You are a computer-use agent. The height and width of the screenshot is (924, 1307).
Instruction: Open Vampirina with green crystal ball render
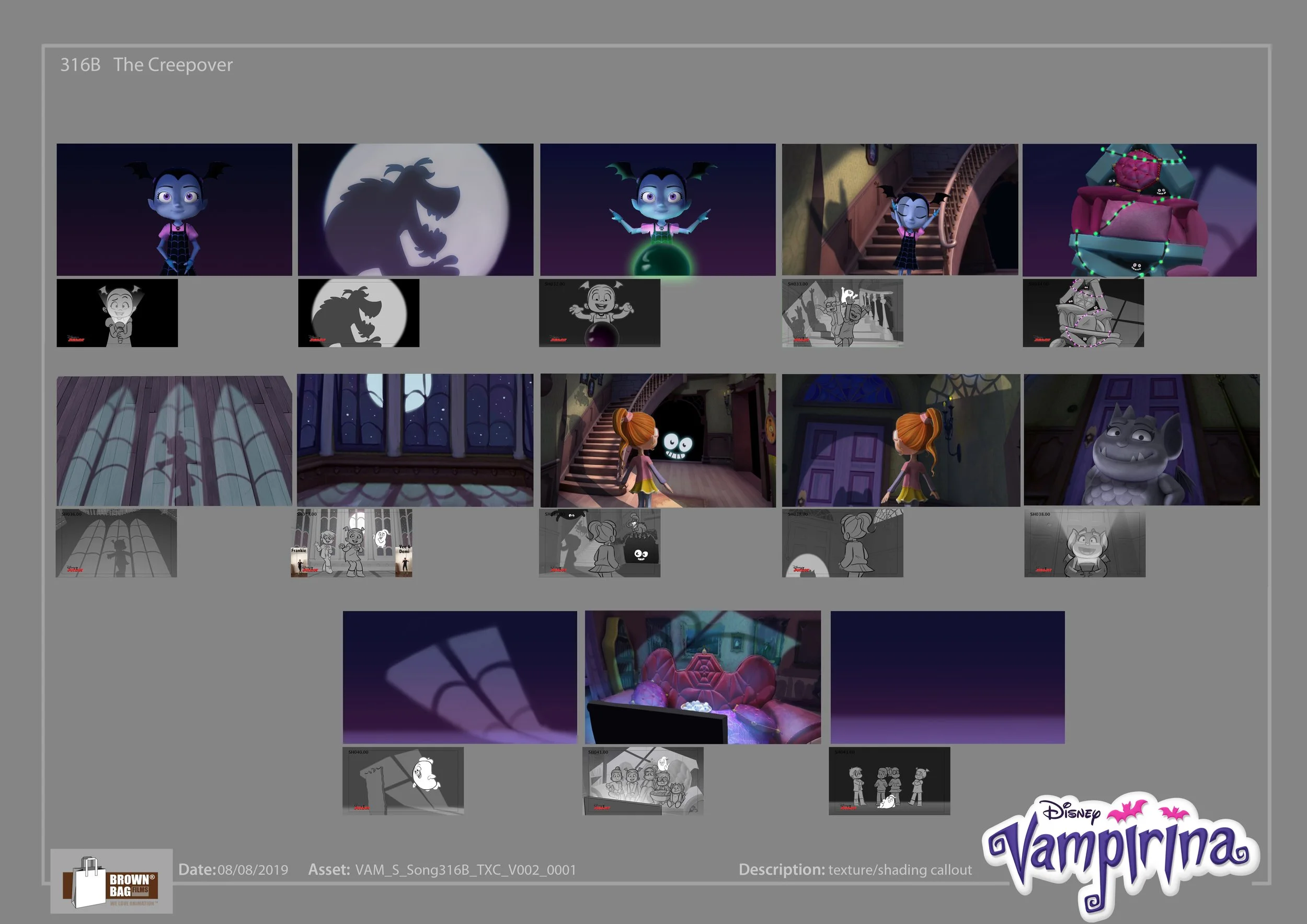[658, 210]
